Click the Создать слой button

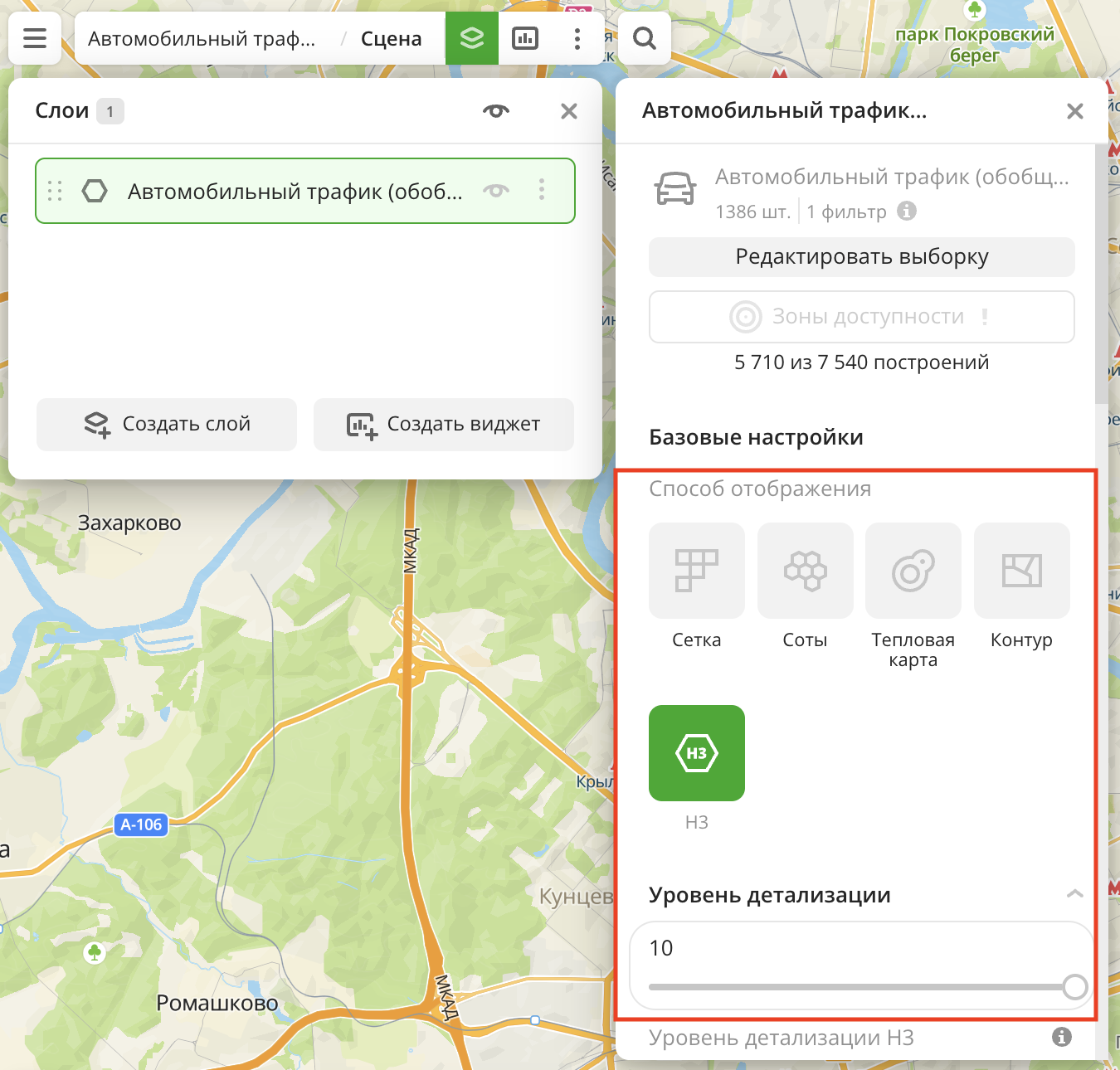[x=167, y=424]
